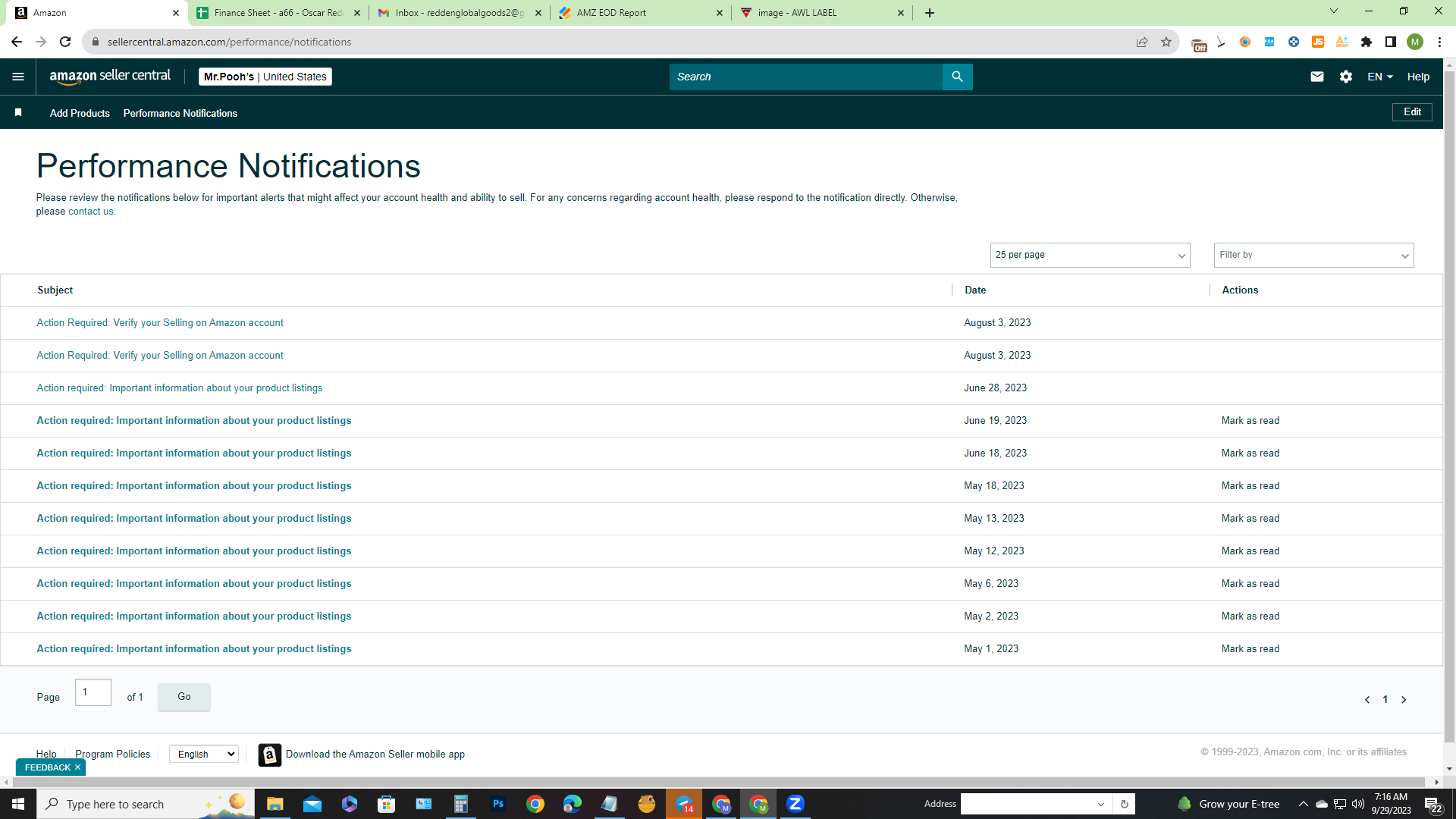The image size is (1456, 819).
Task: Open the Calculator from taskbar
Action: coord(461,804)
